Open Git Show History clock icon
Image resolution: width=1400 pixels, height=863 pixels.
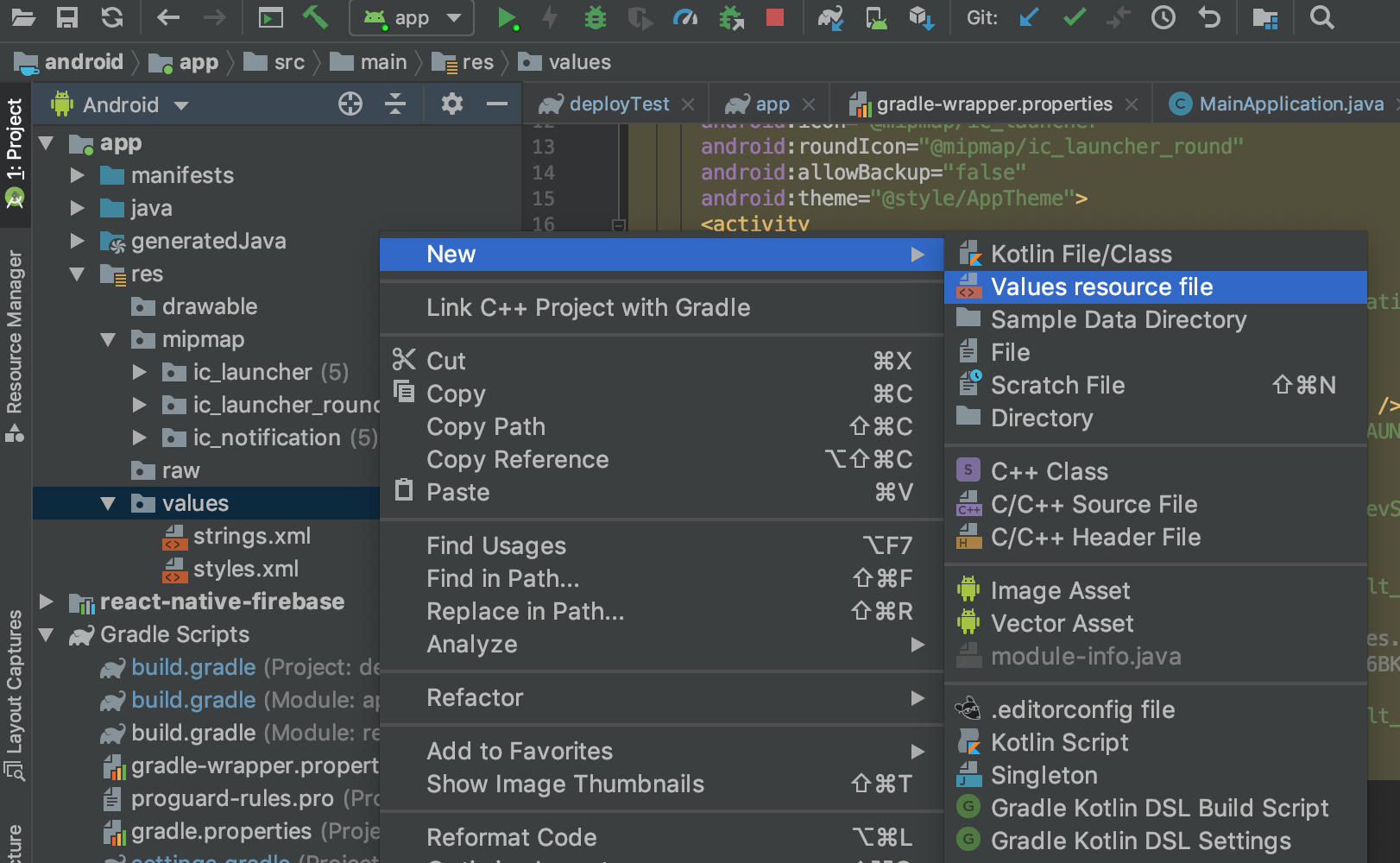1164,16
